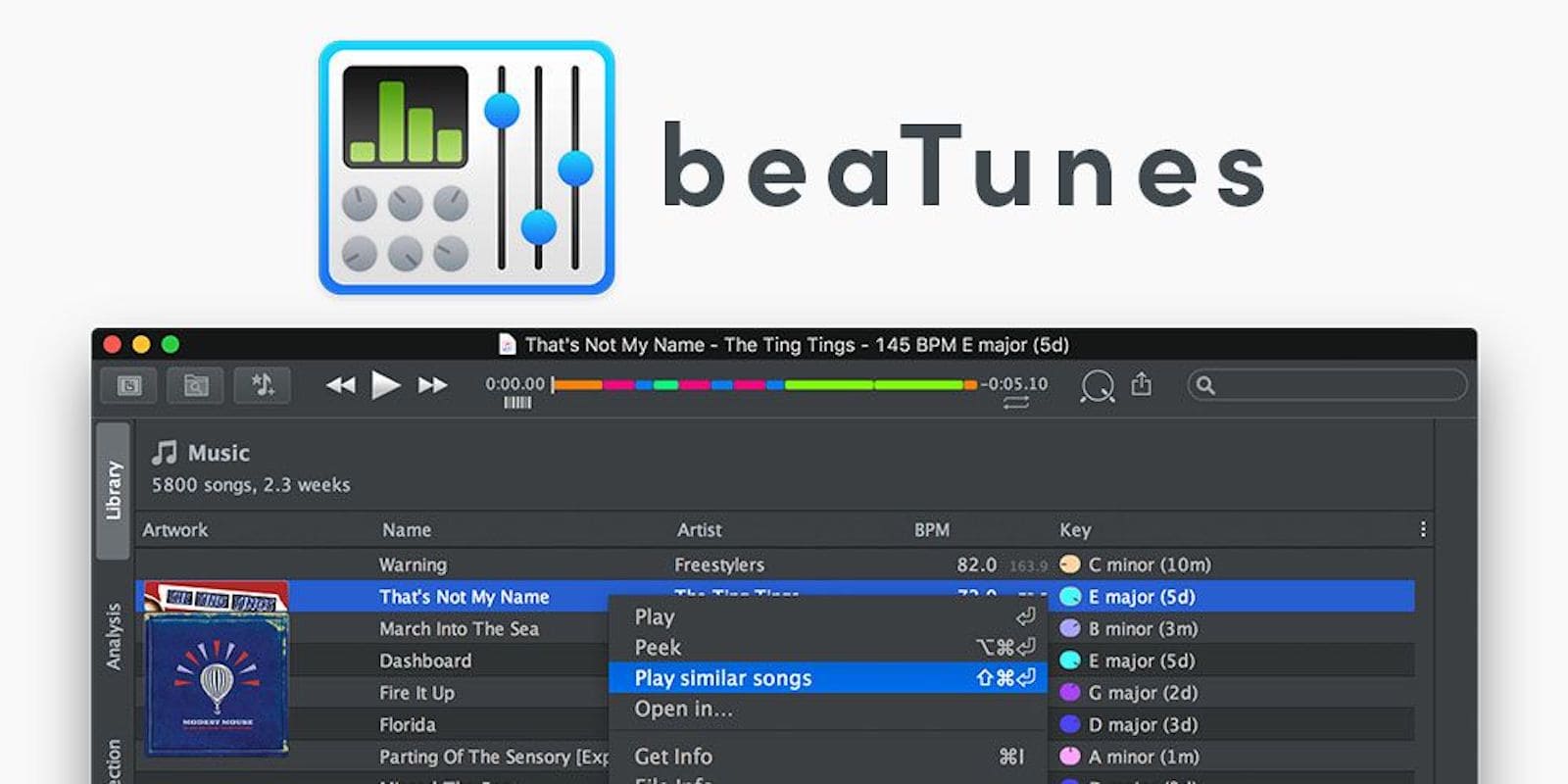Click the Music library heading

(x=219, y=453)
